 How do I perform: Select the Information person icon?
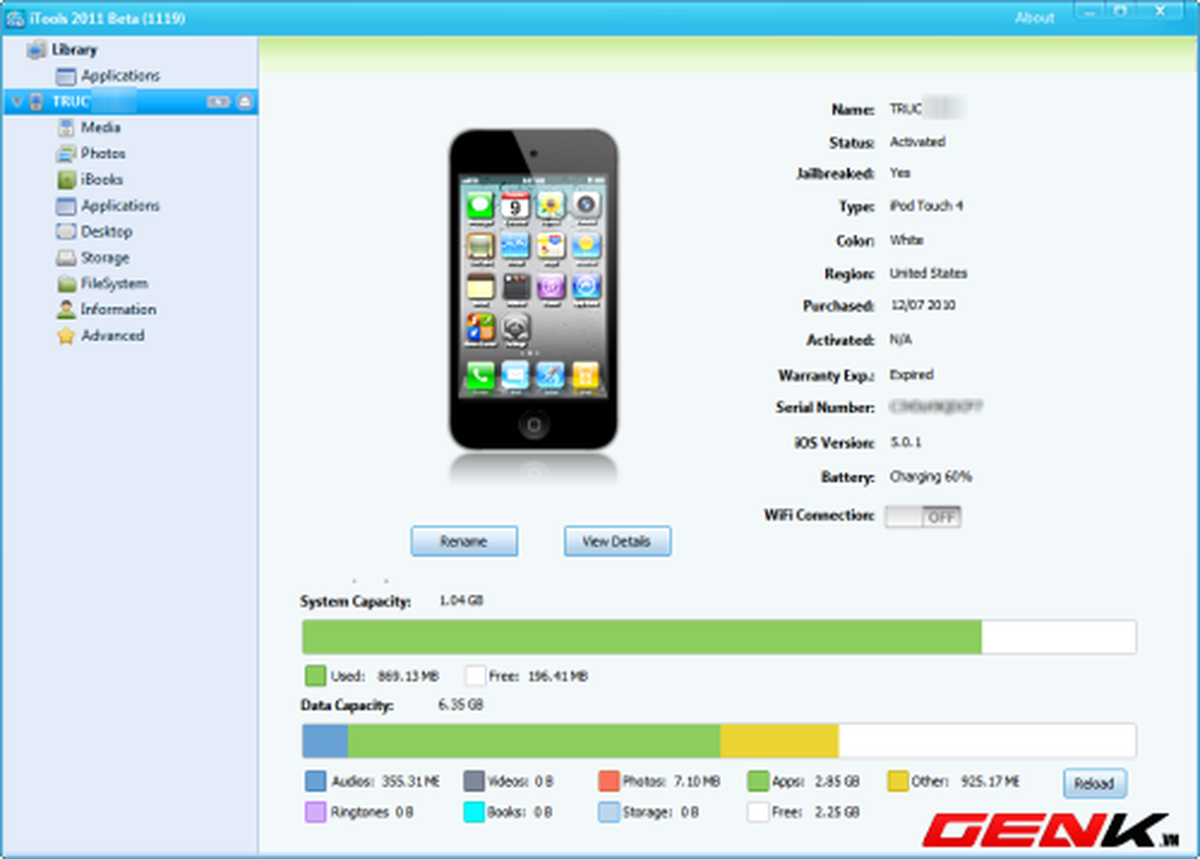click(x=66, y=310)
